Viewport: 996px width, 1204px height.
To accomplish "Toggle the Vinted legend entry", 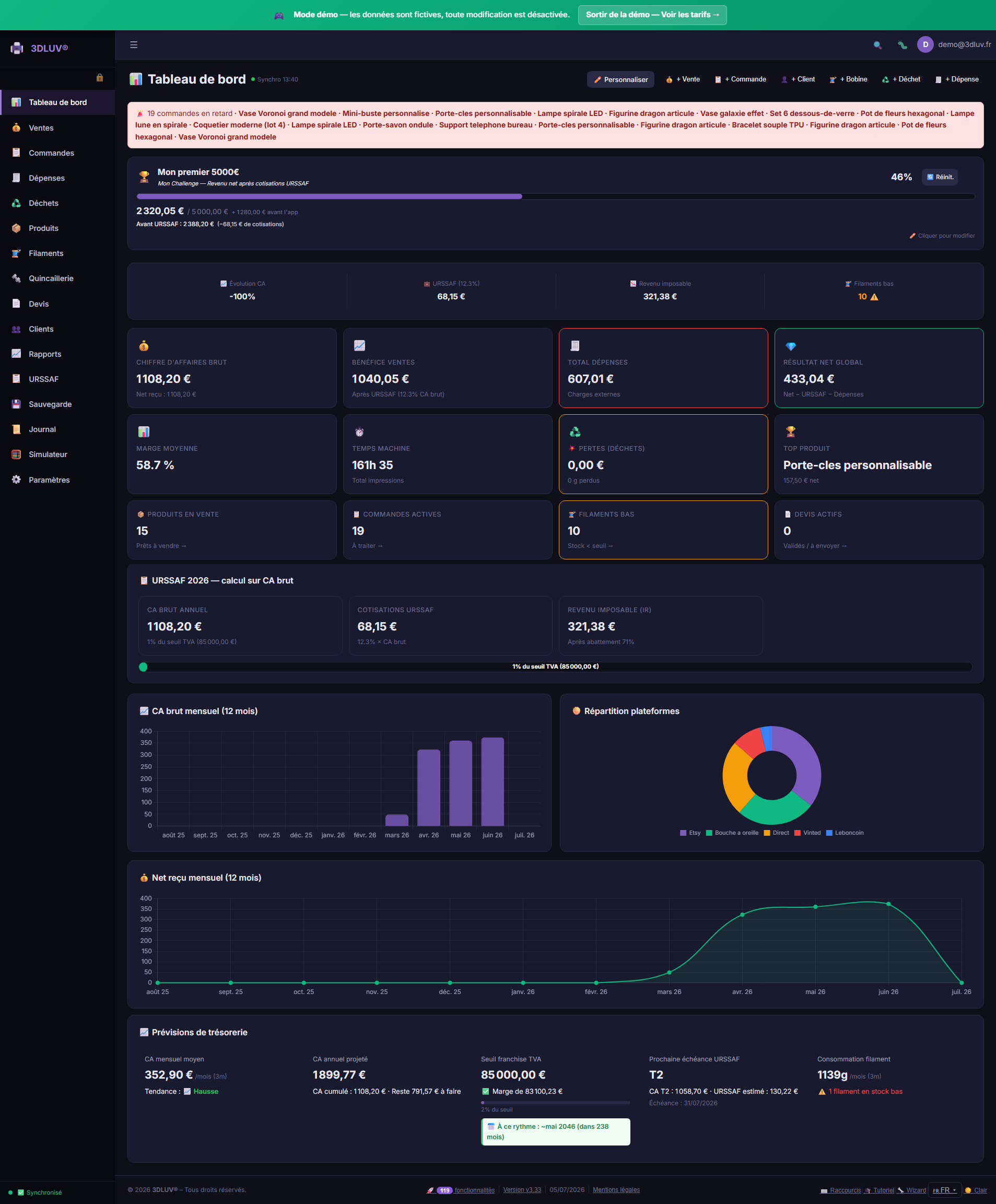I will [807, 833].
